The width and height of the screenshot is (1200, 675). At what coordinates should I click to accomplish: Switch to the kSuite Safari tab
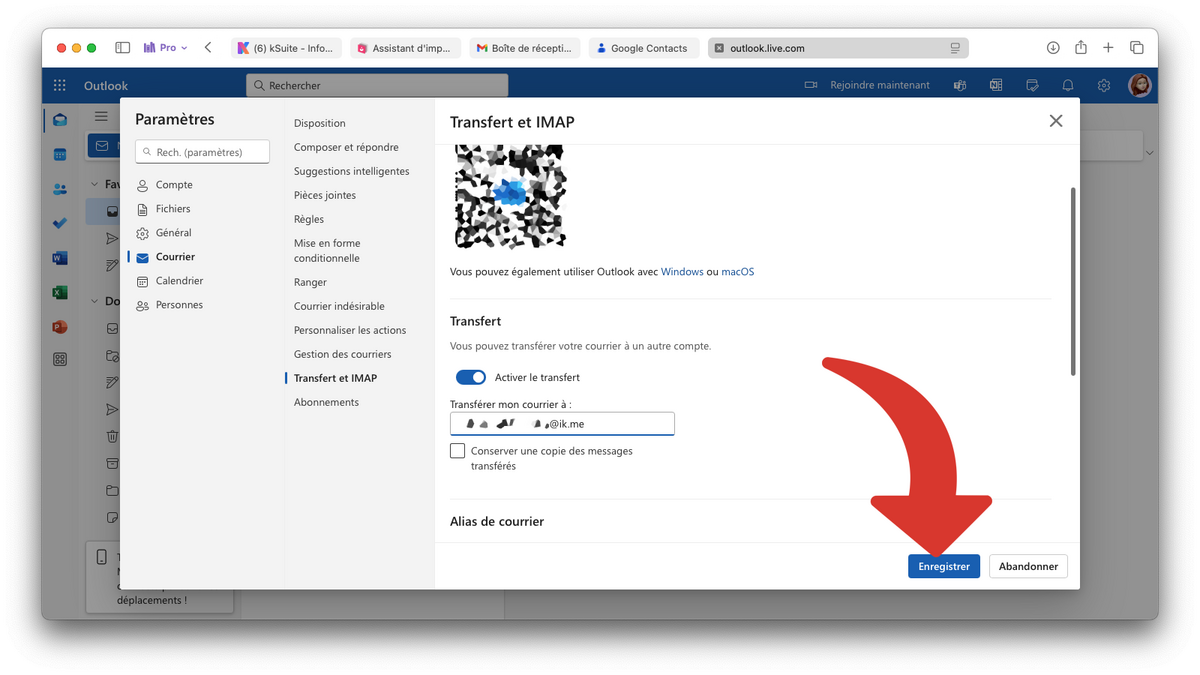(x=286, y=48)
